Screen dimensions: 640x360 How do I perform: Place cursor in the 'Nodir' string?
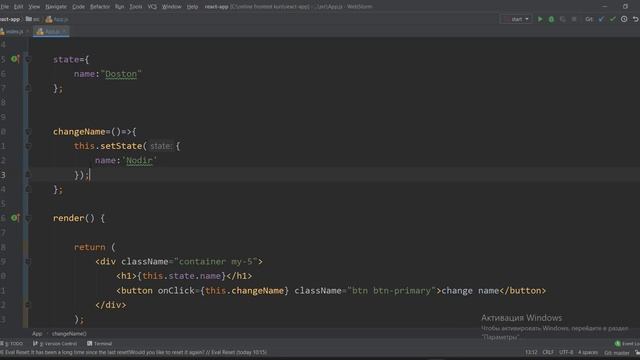coord(139,161)
